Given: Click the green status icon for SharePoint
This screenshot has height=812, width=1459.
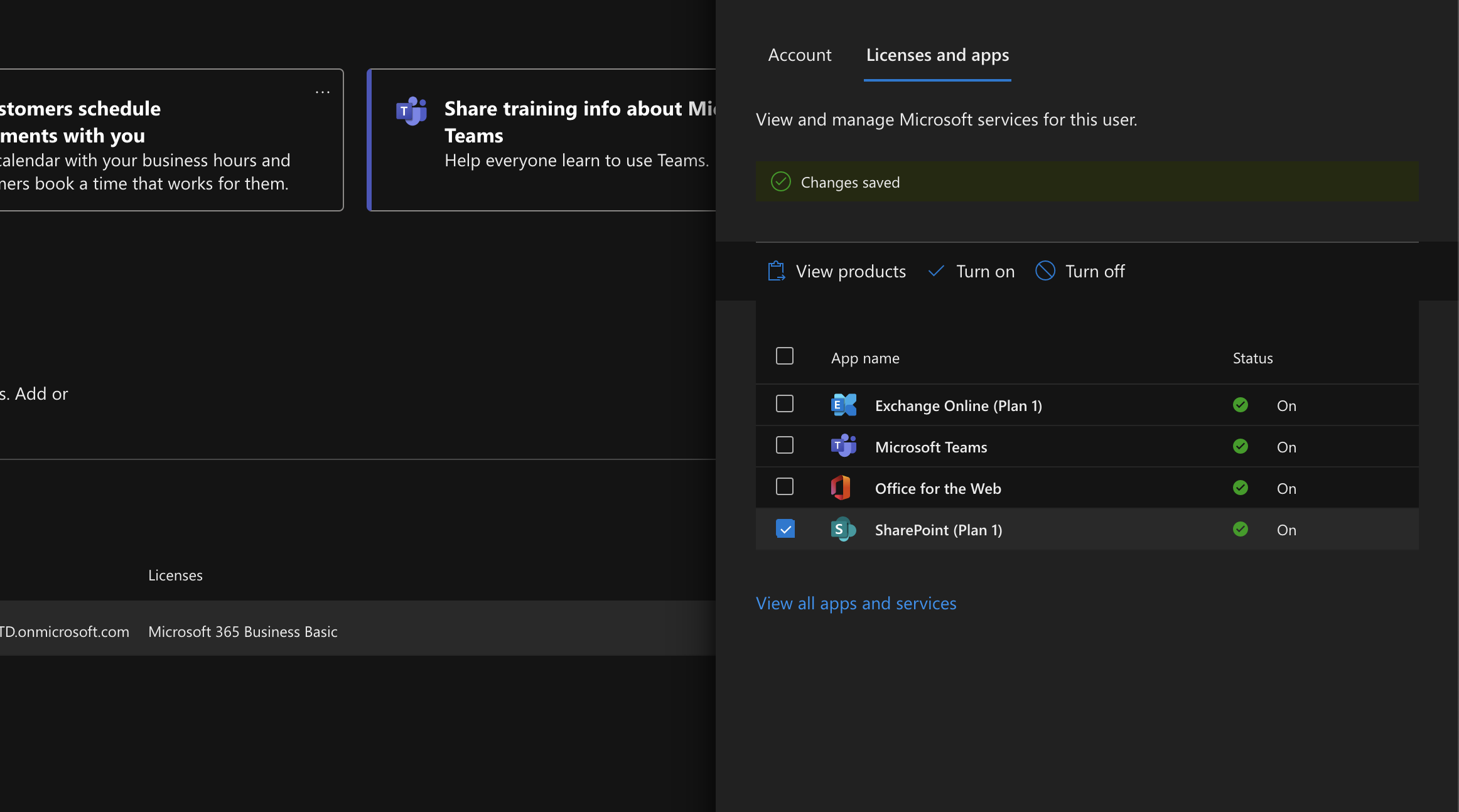Looking at the screenshot, I should pyautogui.click(x=1241, y=529).
